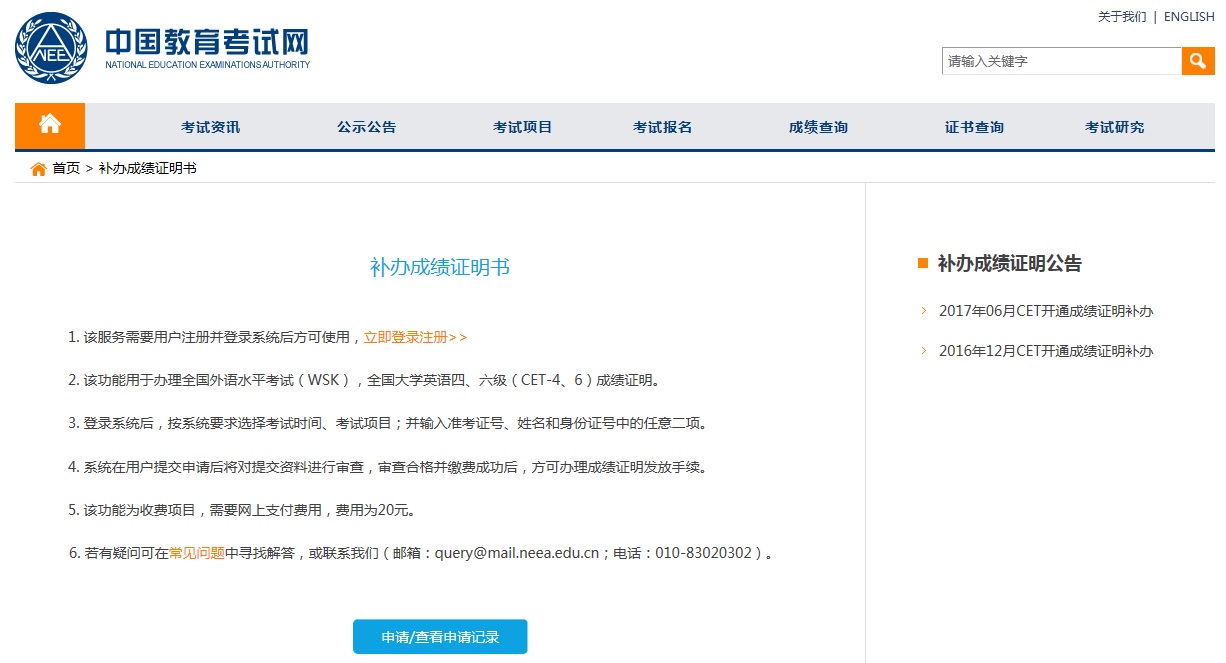Open the 证书查询 menu item
Screen dimensions: 1226x663
[x=974, y=127]
